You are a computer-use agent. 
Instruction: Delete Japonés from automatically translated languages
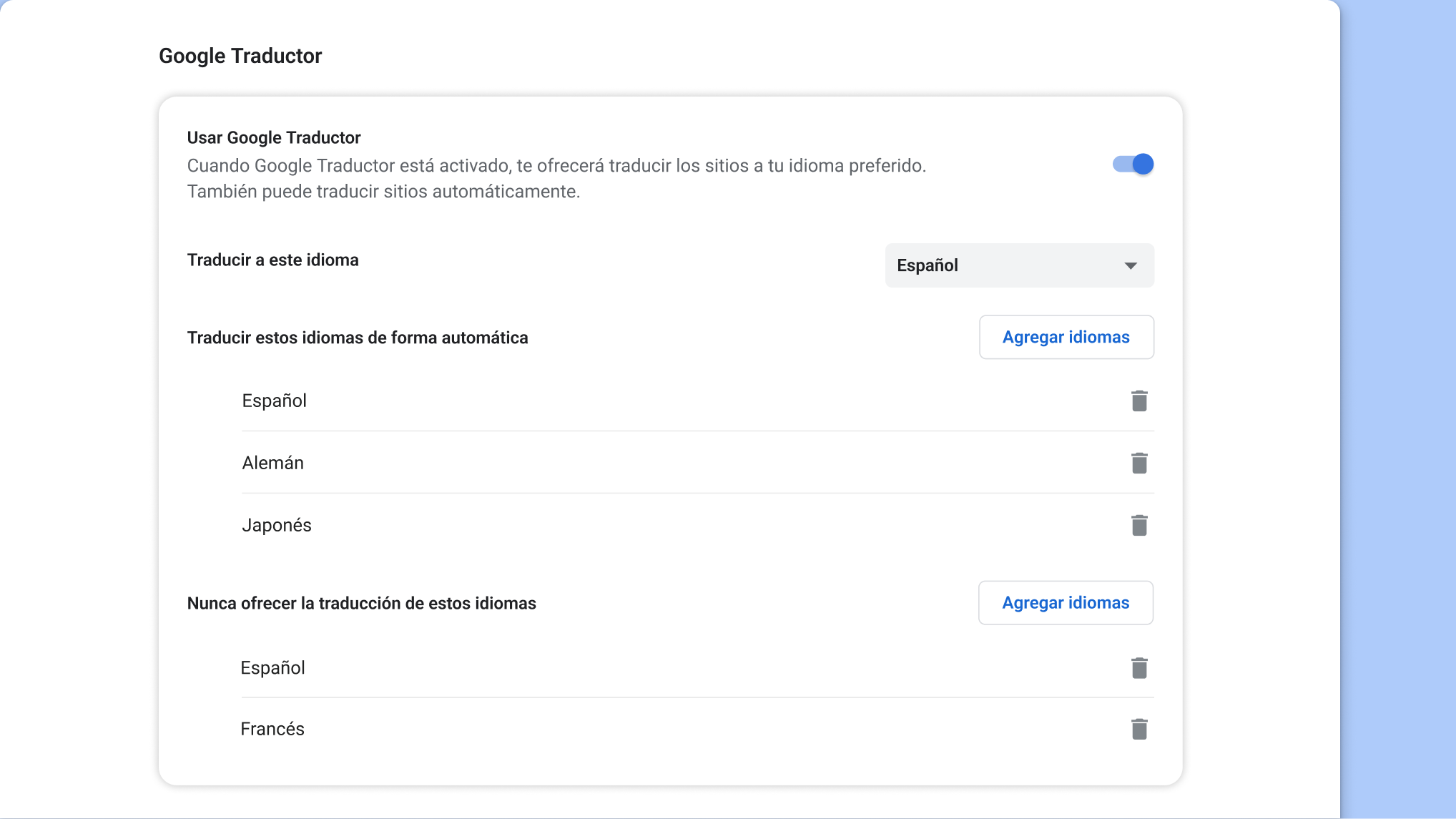1139,524
